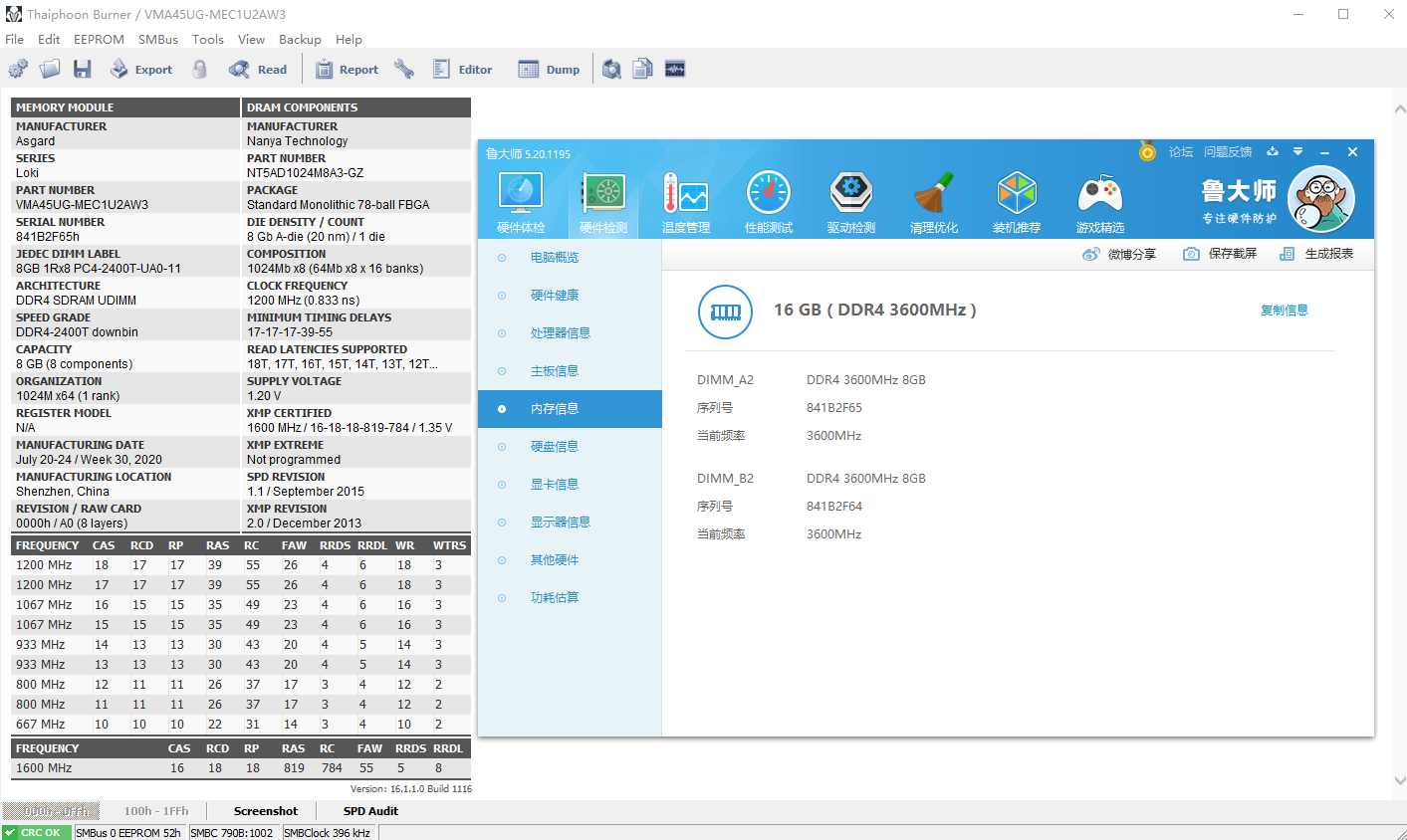Screen dimensions: 1407x840
Task: Open the View menu
Action: coord(251,39)
